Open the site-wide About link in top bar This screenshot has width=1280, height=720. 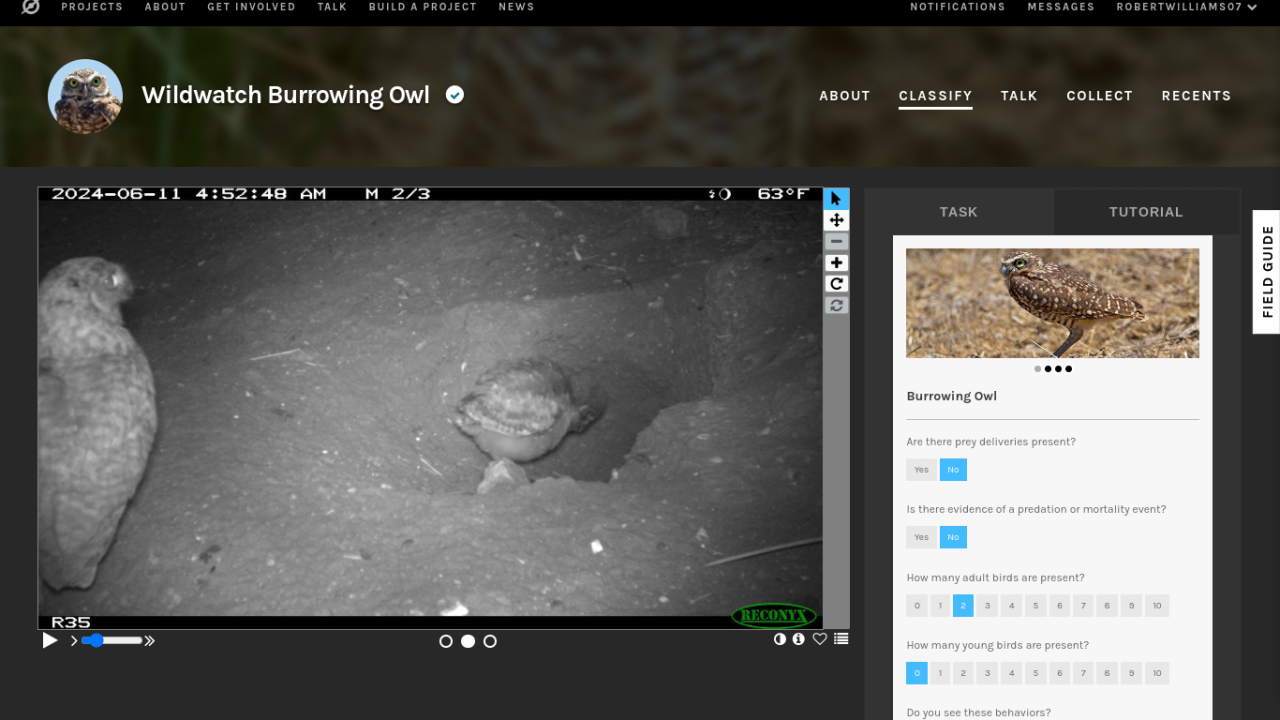point(165,7)
